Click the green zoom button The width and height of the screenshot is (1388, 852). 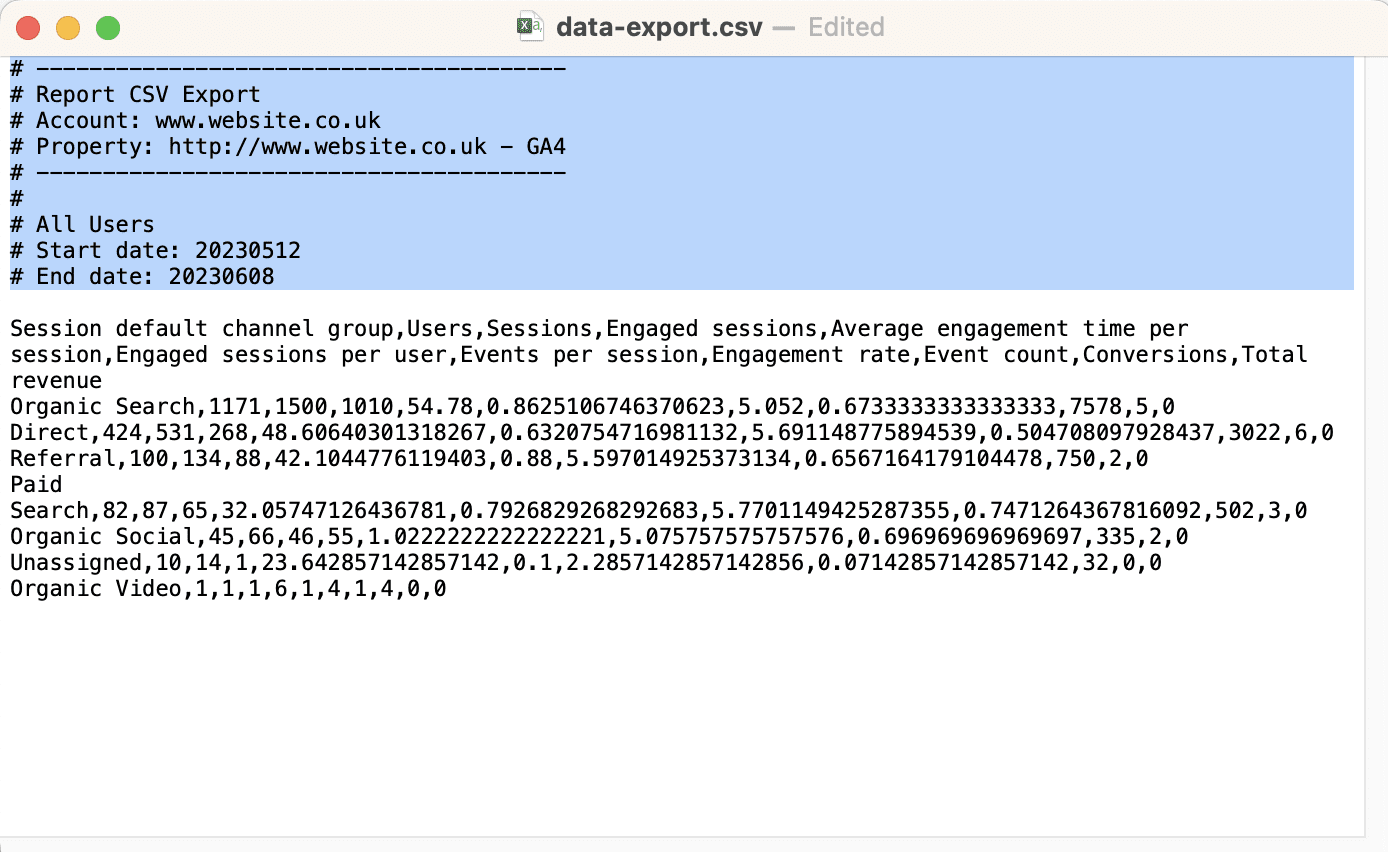pos(107,28)
